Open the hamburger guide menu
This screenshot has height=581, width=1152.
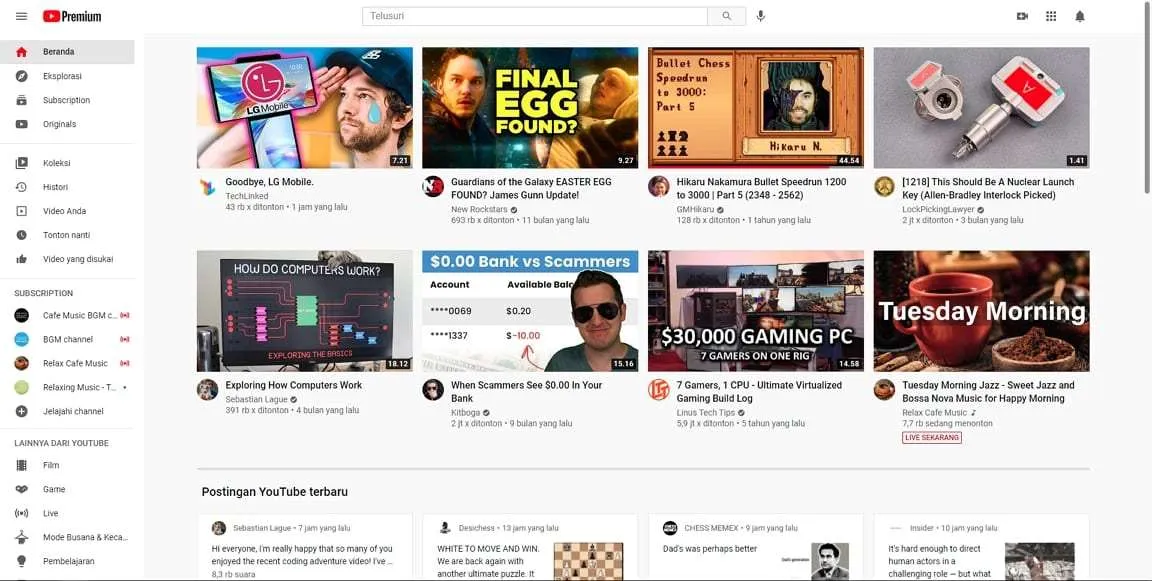tap(21, 16)
